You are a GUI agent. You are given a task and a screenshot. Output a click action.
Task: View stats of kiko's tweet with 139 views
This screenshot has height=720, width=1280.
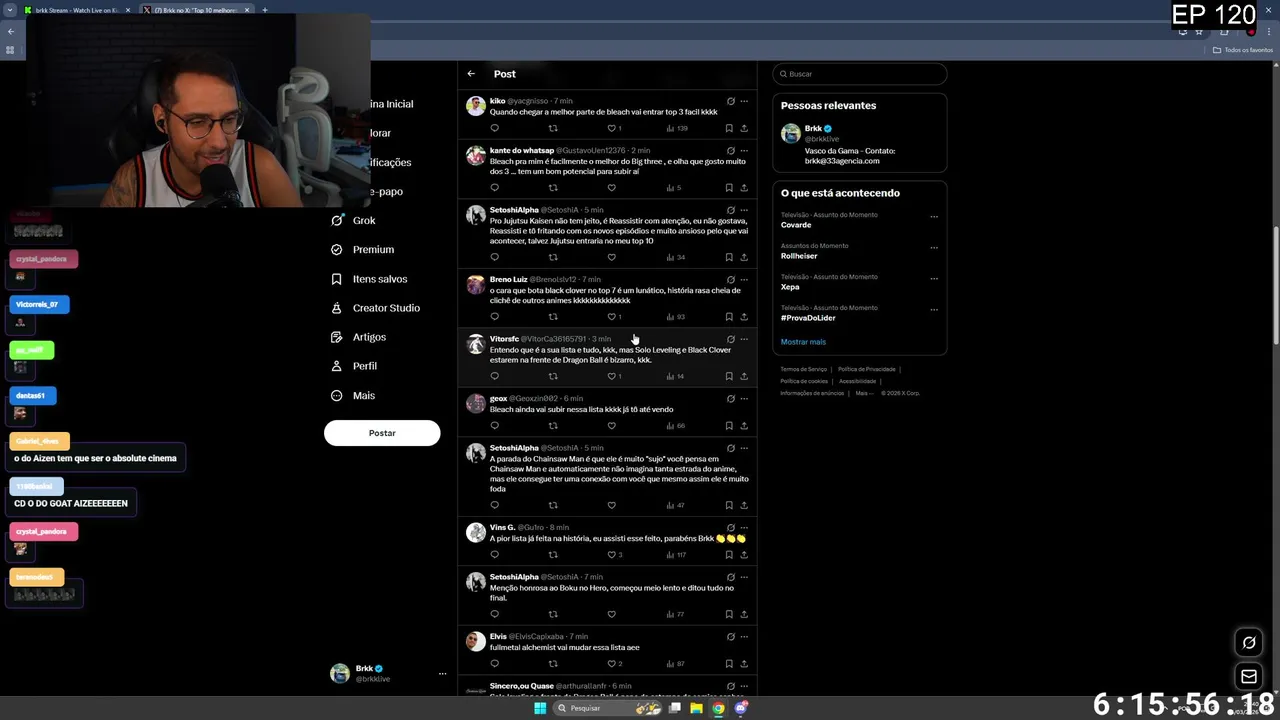pyautogui.click(x=677, y=128)
